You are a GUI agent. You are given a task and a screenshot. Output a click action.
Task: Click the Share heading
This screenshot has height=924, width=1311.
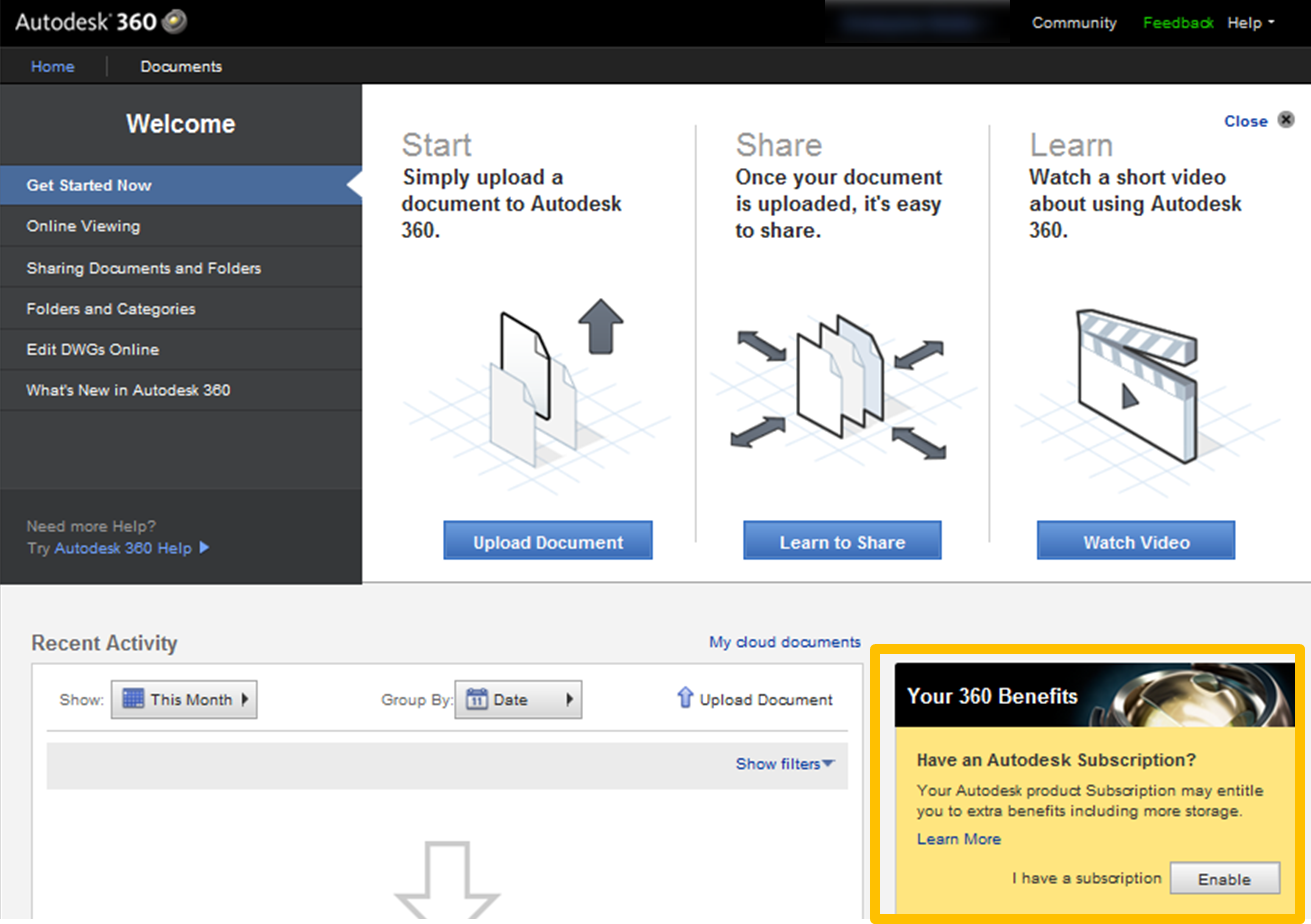[779, 145]
